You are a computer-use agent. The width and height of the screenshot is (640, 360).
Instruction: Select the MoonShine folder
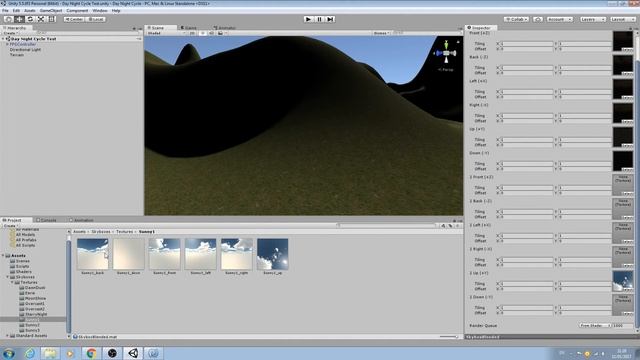click(x=33, y=298)
